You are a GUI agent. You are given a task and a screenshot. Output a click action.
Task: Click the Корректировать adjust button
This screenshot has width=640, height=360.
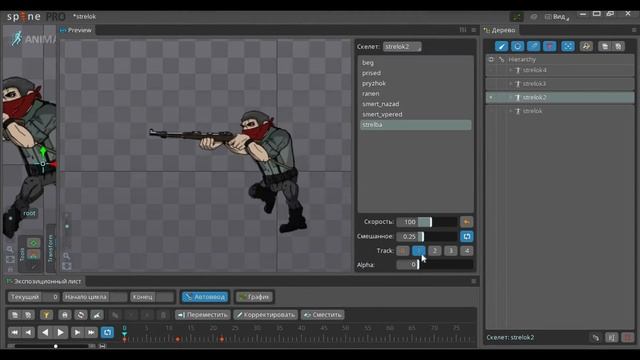[266, 315]
